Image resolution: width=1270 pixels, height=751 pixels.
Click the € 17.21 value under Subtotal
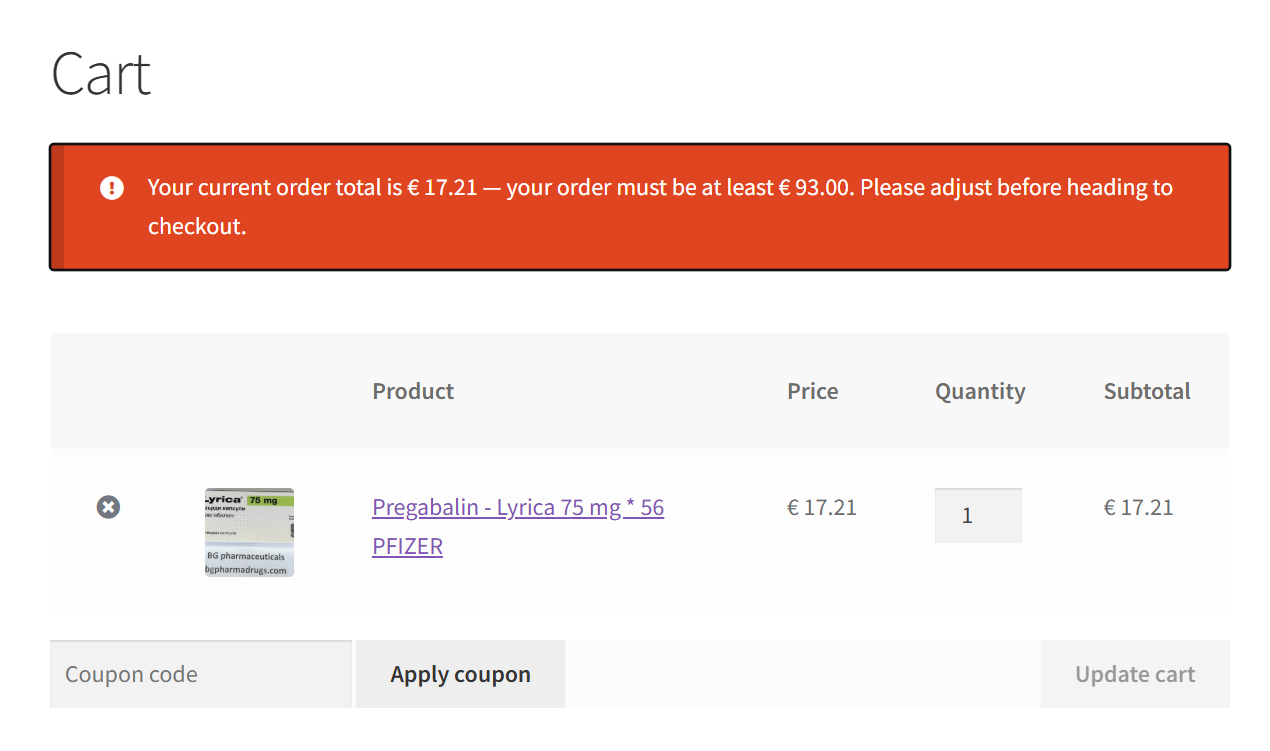pos(1138,507)
